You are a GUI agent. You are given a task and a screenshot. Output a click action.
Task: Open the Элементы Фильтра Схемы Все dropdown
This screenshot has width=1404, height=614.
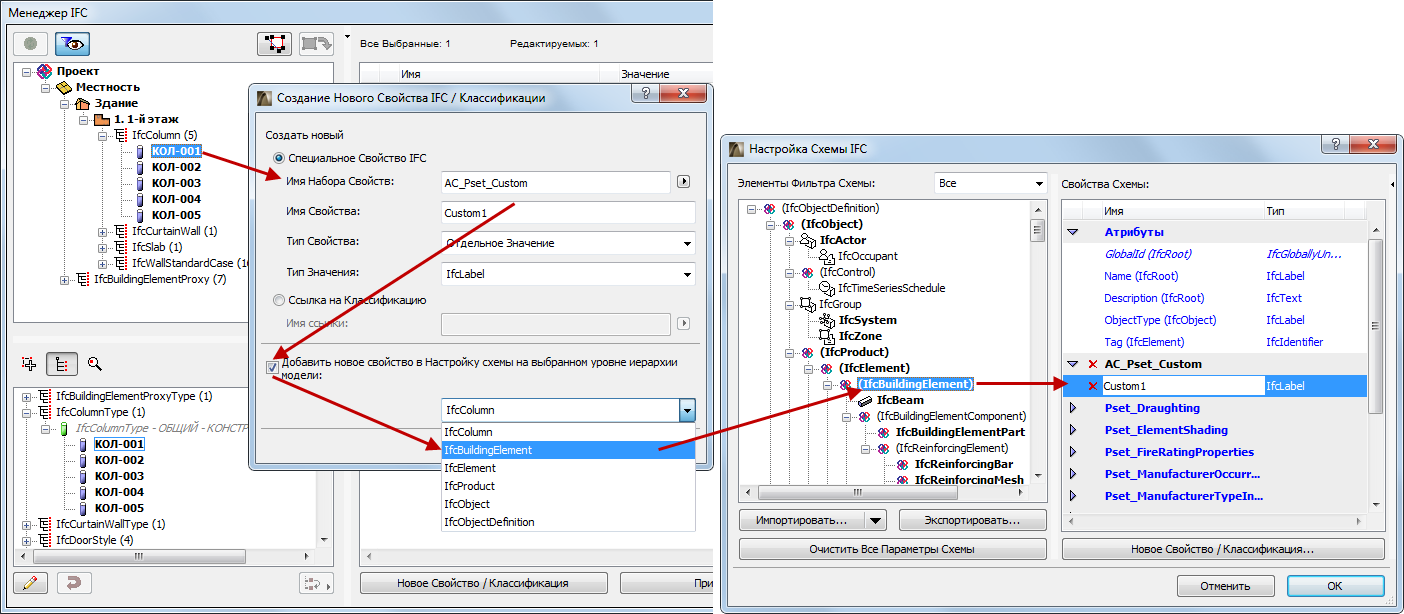point(990,184)
